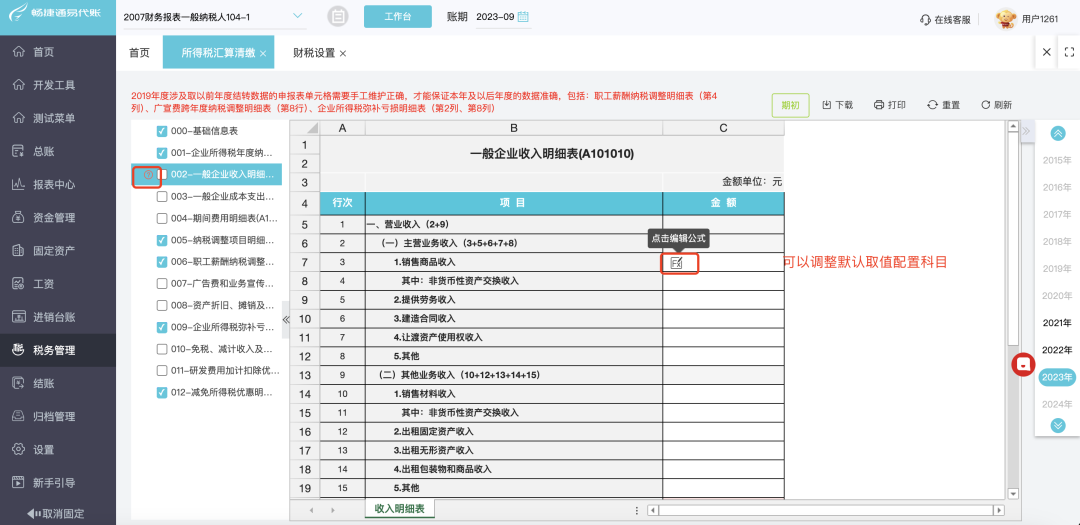The image size is (1080, 525).
Task: Open the 总账 ledger icon
Action: 19,151
